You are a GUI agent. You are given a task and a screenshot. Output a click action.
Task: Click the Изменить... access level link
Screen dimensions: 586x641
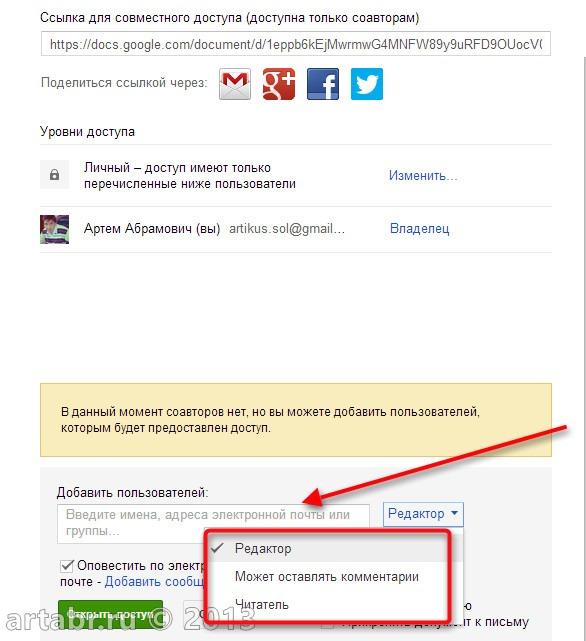click(x=423, y=175)
